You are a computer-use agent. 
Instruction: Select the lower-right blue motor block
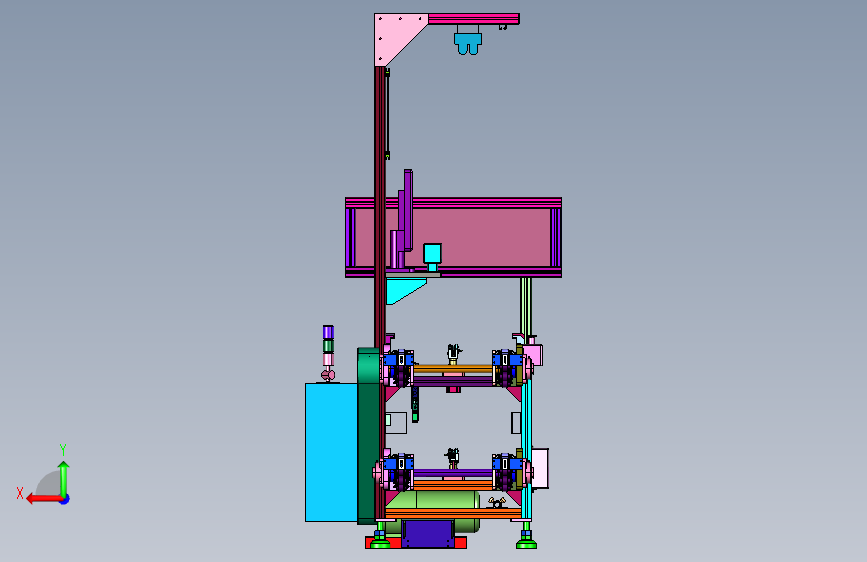[508, 464]
